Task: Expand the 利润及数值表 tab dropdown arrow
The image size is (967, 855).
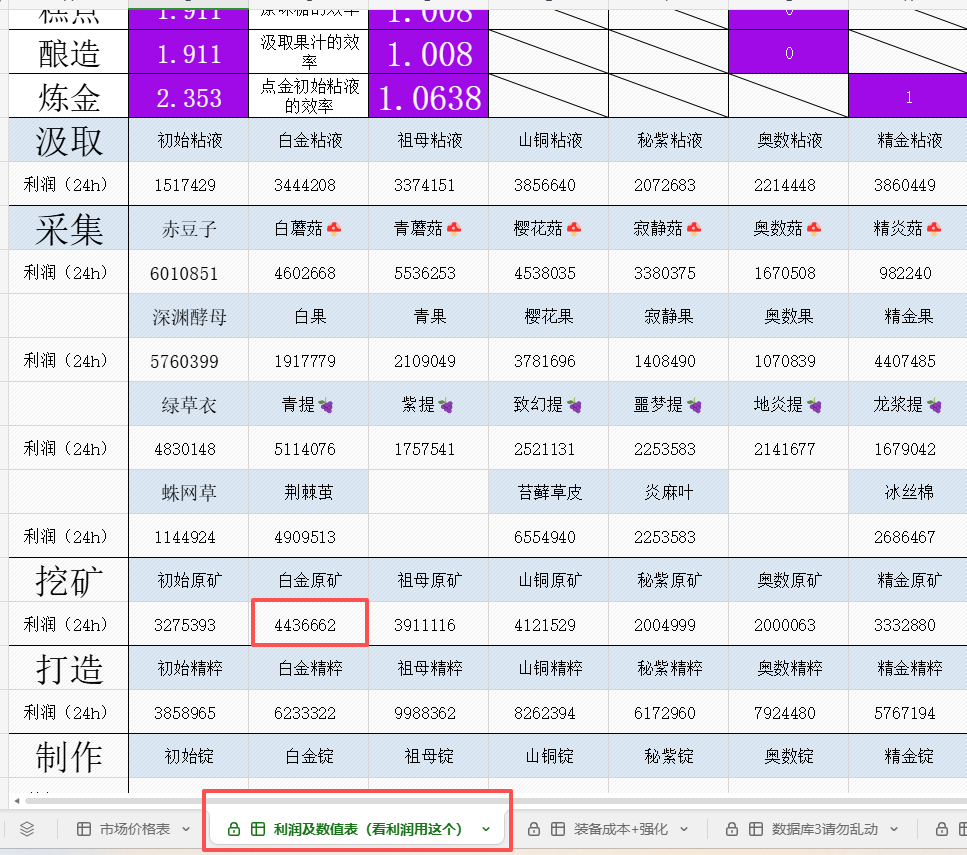Action: pyautogui.click(x=486, y=829)
